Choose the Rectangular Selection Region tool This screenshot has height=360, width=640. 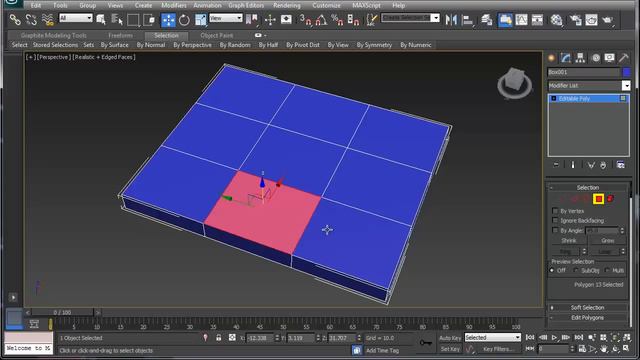133,20
